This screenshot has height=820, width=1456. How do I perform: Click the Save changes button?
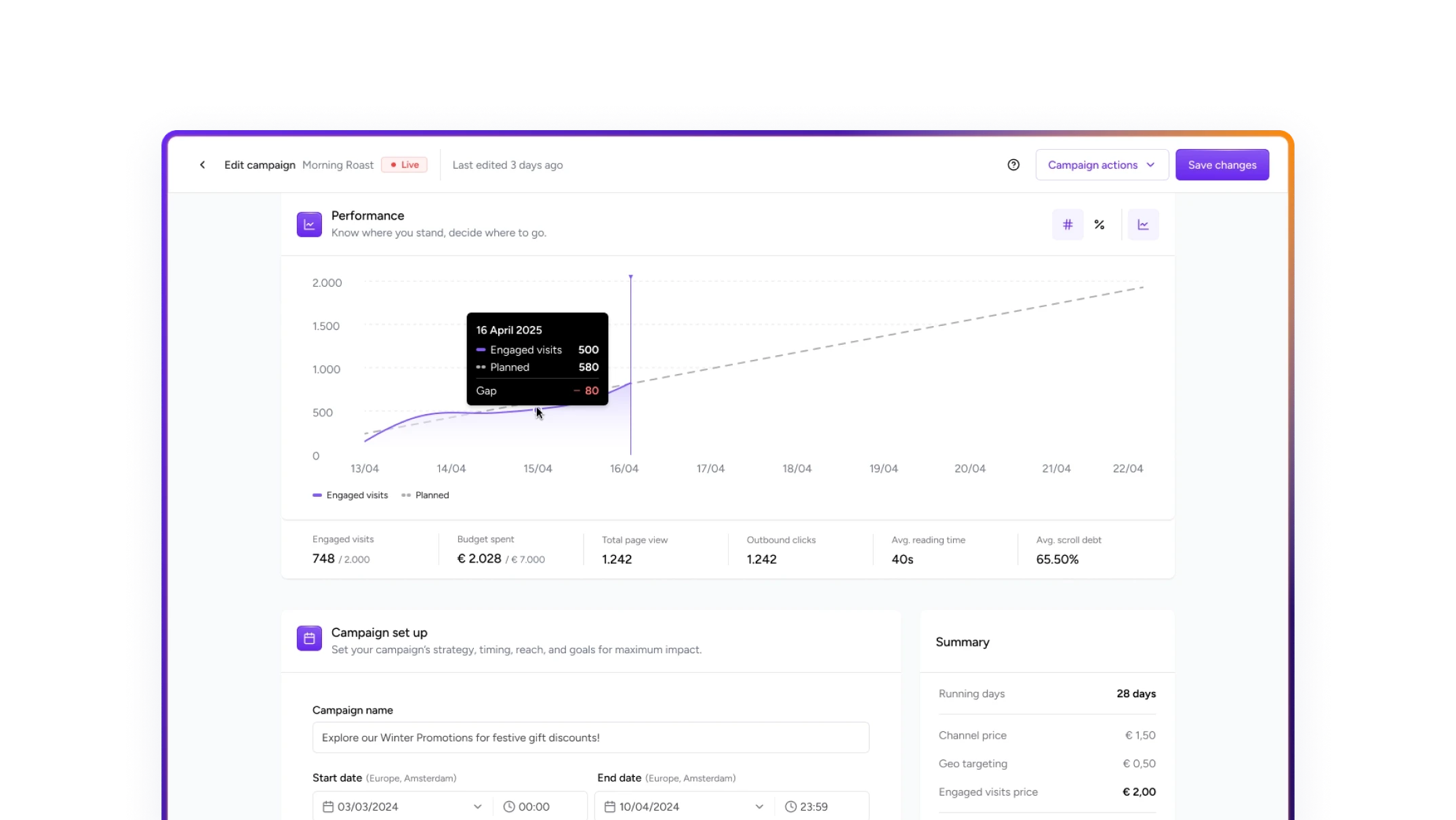[x=1221, y=165]
